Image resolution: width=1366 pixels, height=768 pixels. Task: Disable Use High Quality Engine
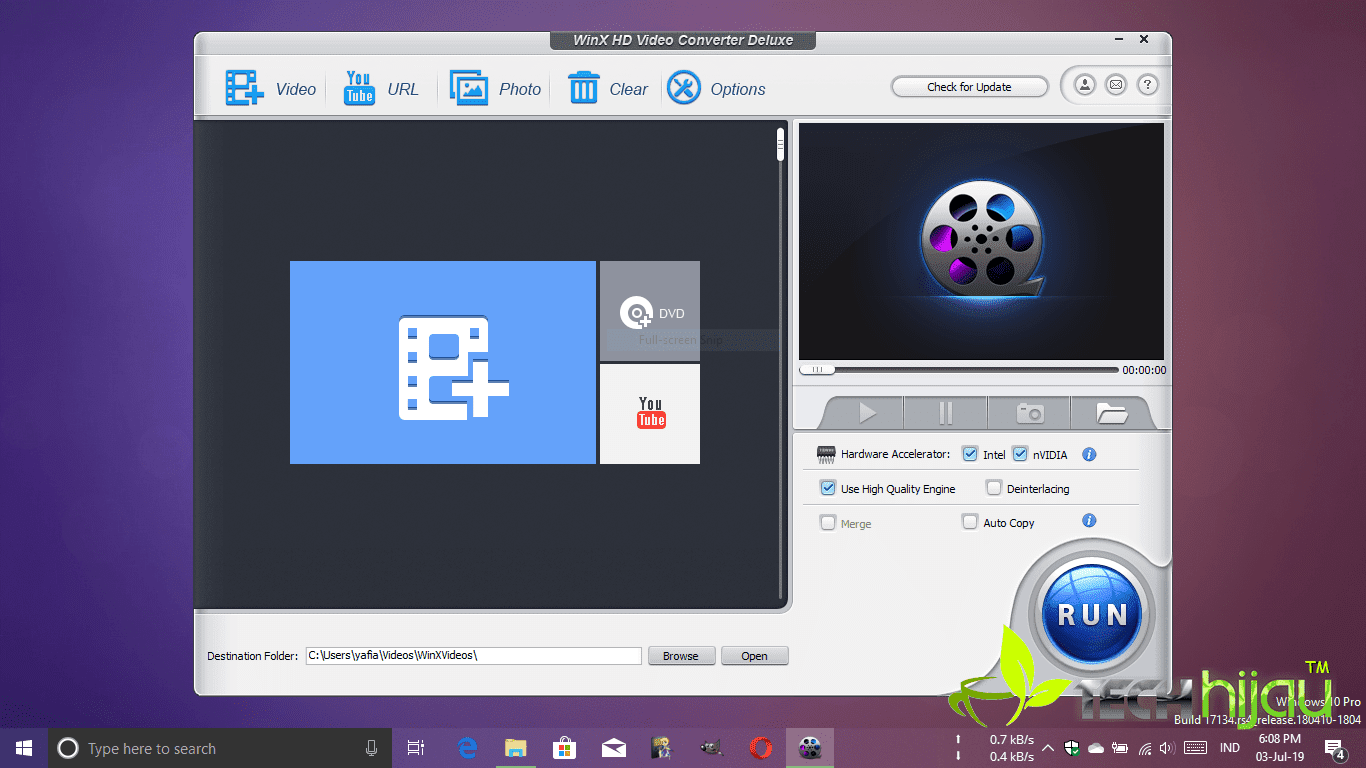[x=828, y=488]
